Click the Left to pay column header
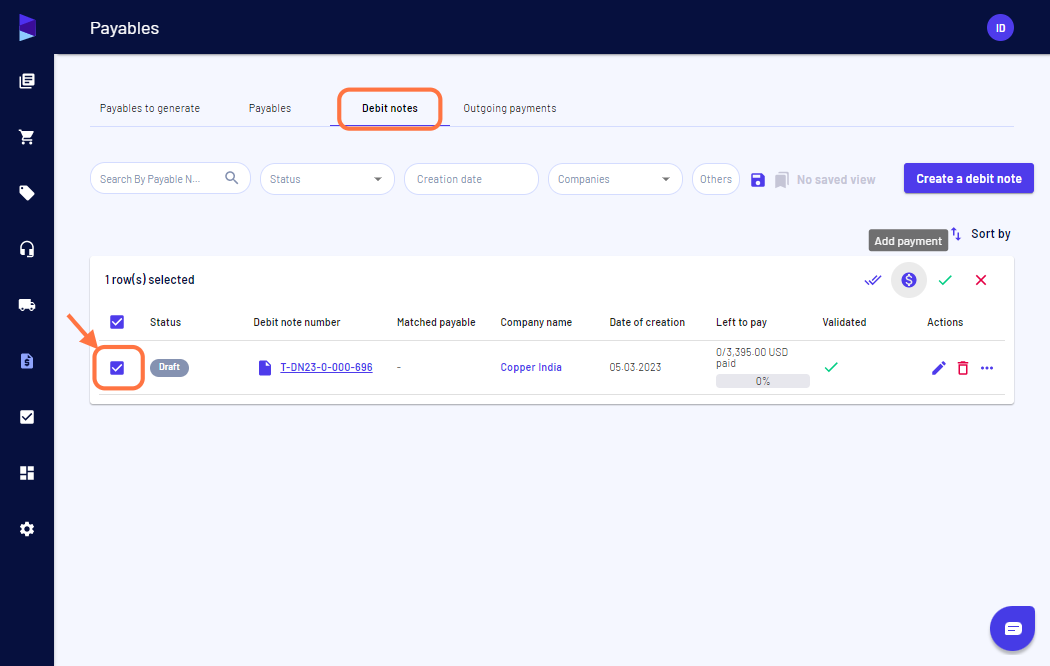Viewport: 1050px width, 666px height. point(741,322)
